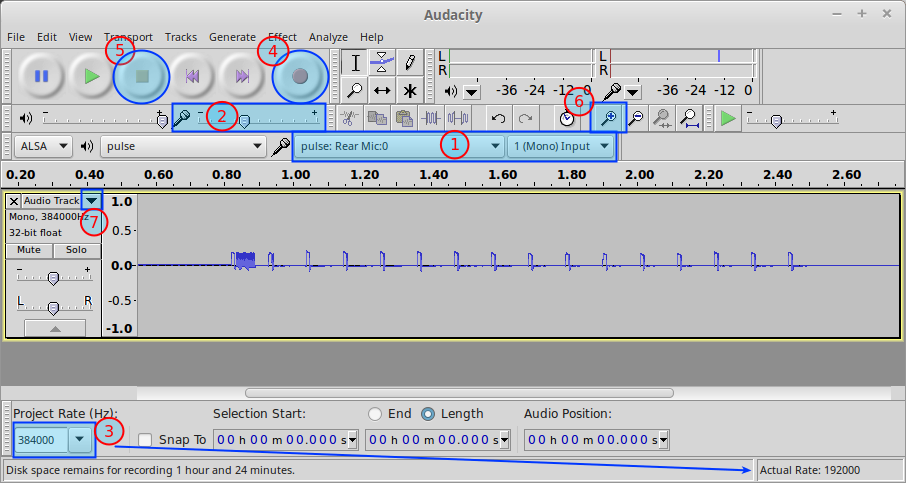Open the Audio Track dropdown menu

coord(92,200)
